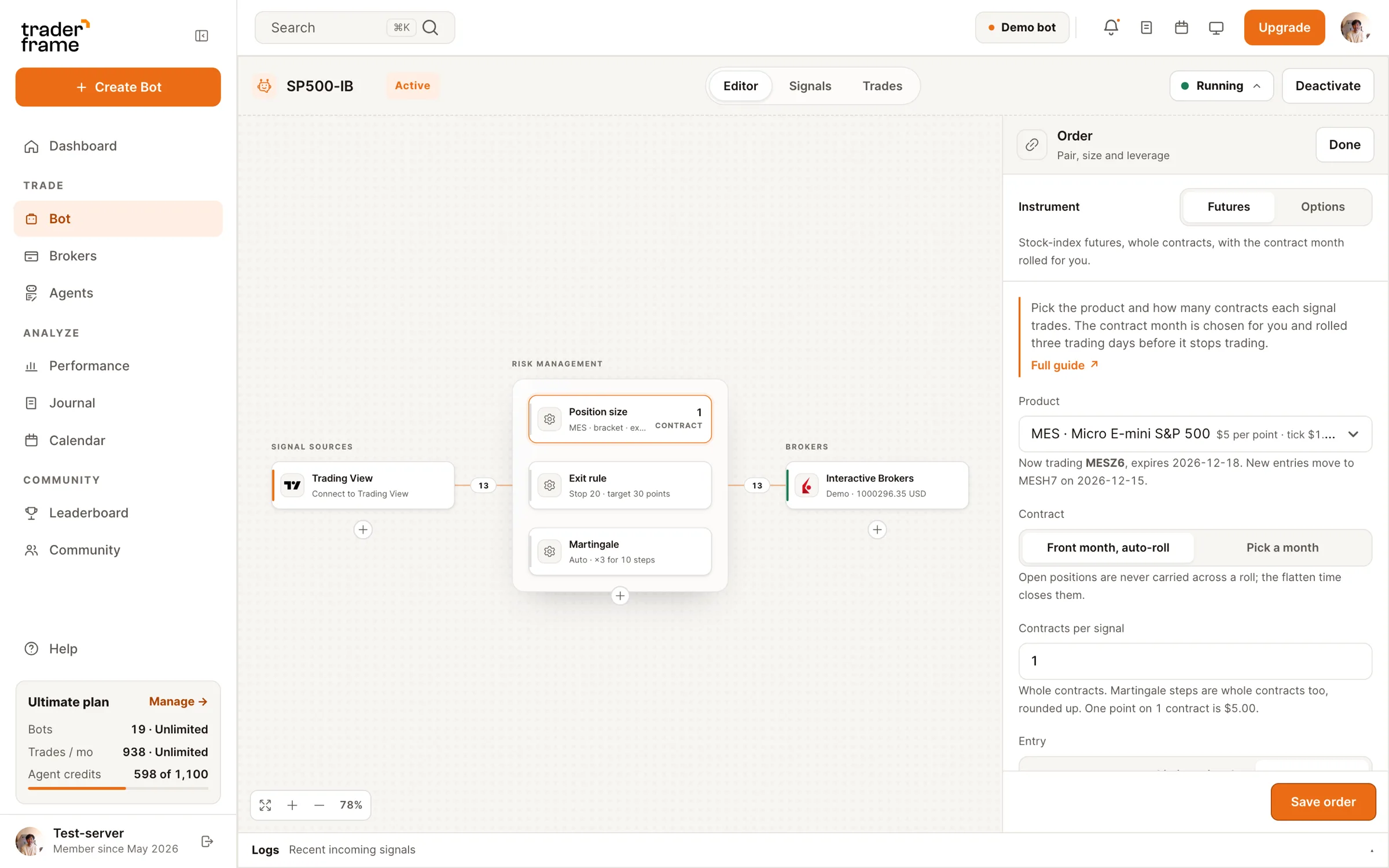Log out via the sign-out icon
This screenshot has height=868, width=1389.
207,841
